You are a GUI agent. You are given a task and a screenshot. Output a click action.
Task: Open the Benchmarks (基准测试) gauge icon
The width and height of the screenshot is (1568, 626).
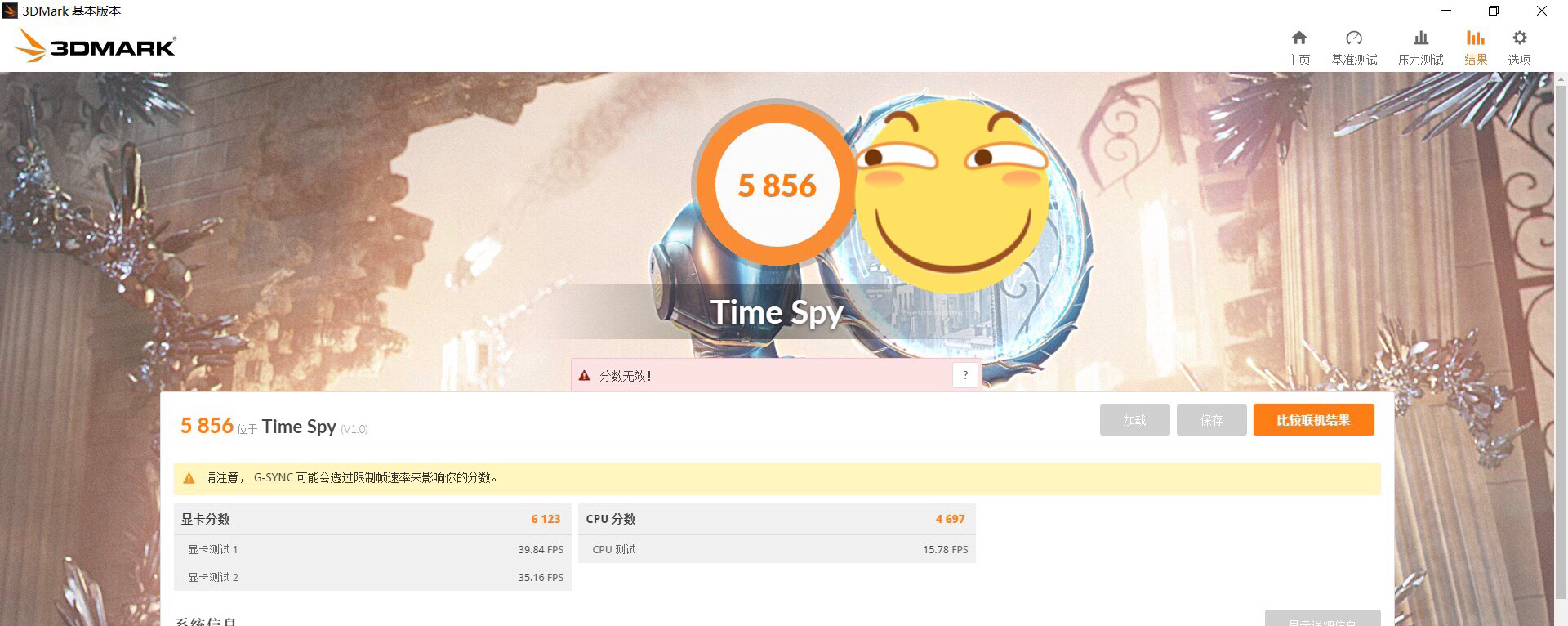point(1354,38)
